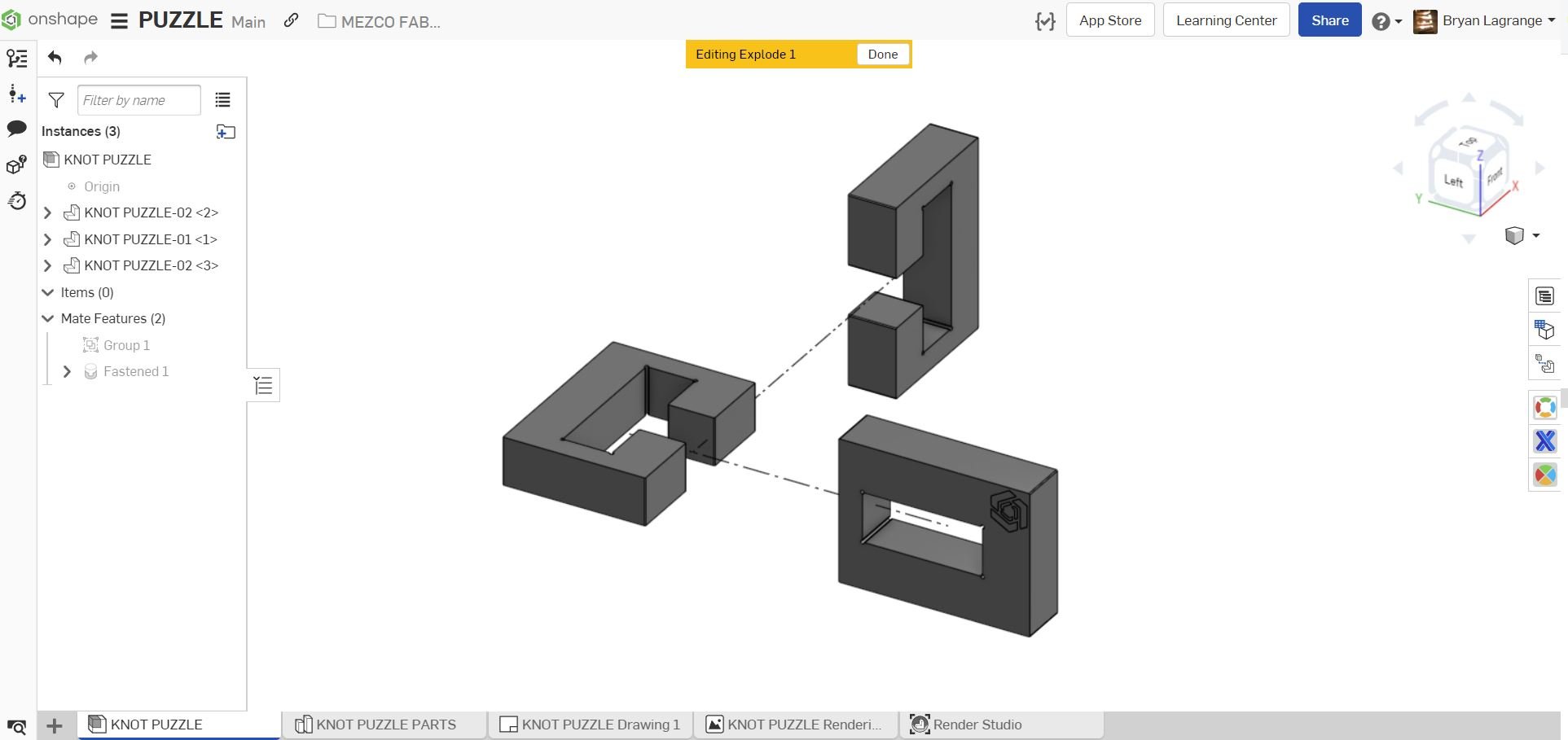
Task: Select Origin in the instance tree
Action: [102, 186]
